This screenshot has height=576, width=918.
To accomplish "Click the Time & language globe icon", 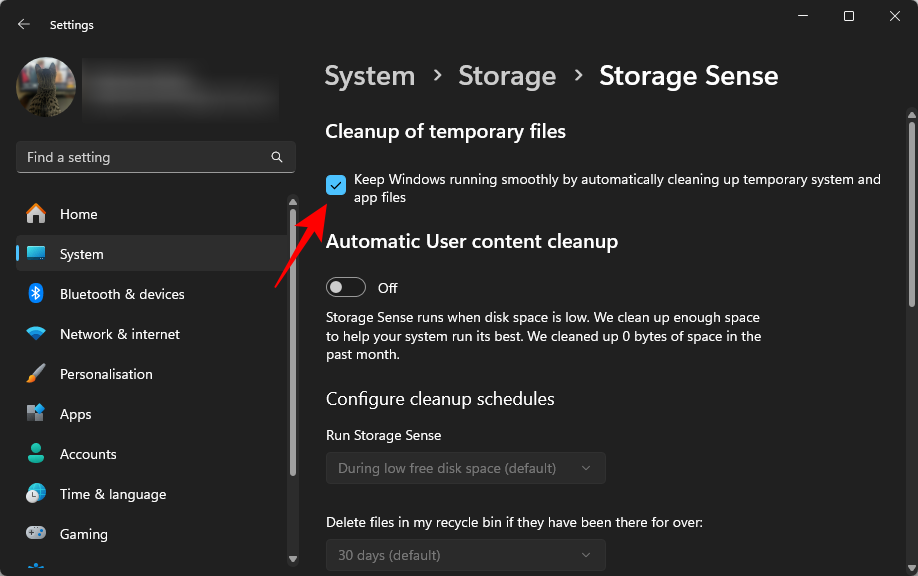I will click(x=36, y=494).
